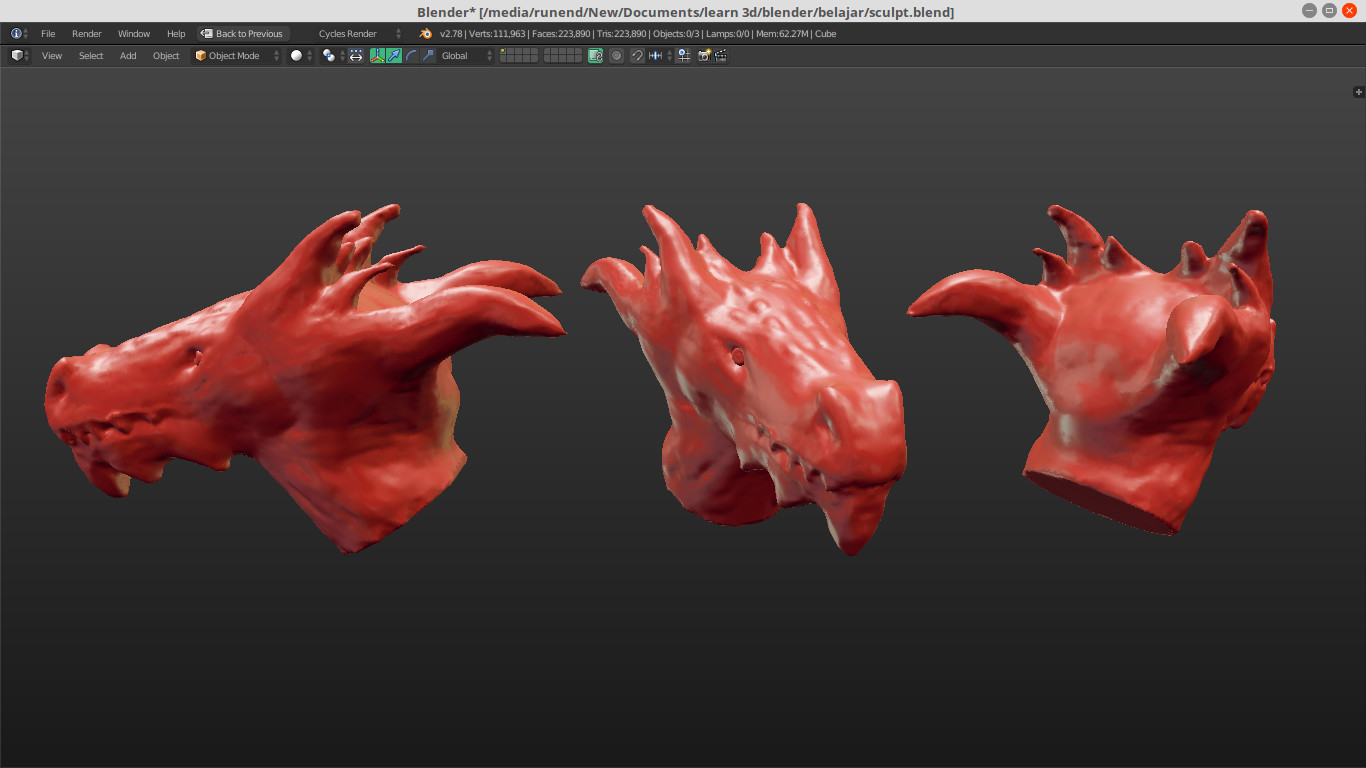Click the Blender logo in the info header
This screenshot has height=768, width=1366.
424,33
